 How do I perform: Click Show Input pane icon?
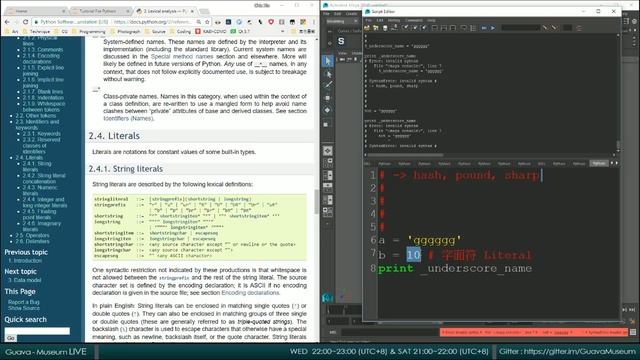444,28
